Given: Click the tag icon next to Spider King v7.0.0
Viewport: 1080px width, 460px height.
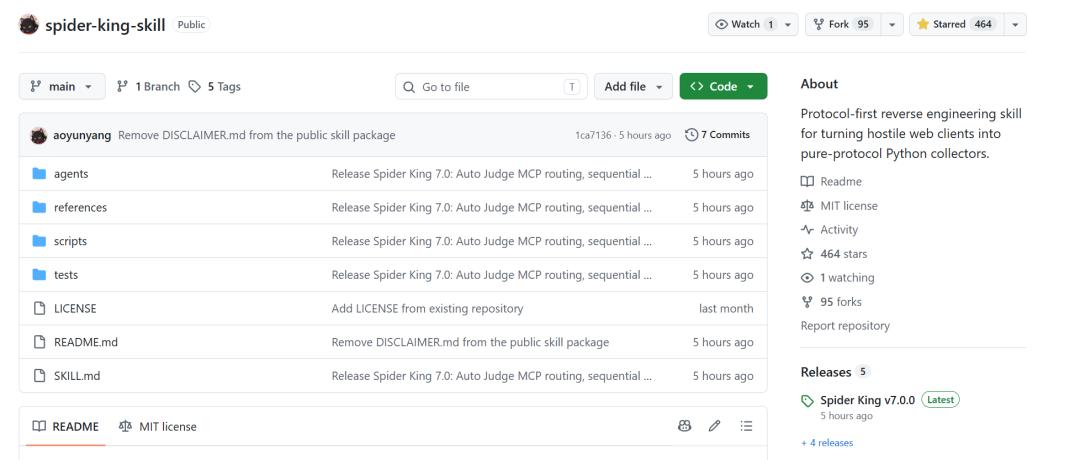Looking at the screenshot, I should pyautogui.click(x=807, y=401).
